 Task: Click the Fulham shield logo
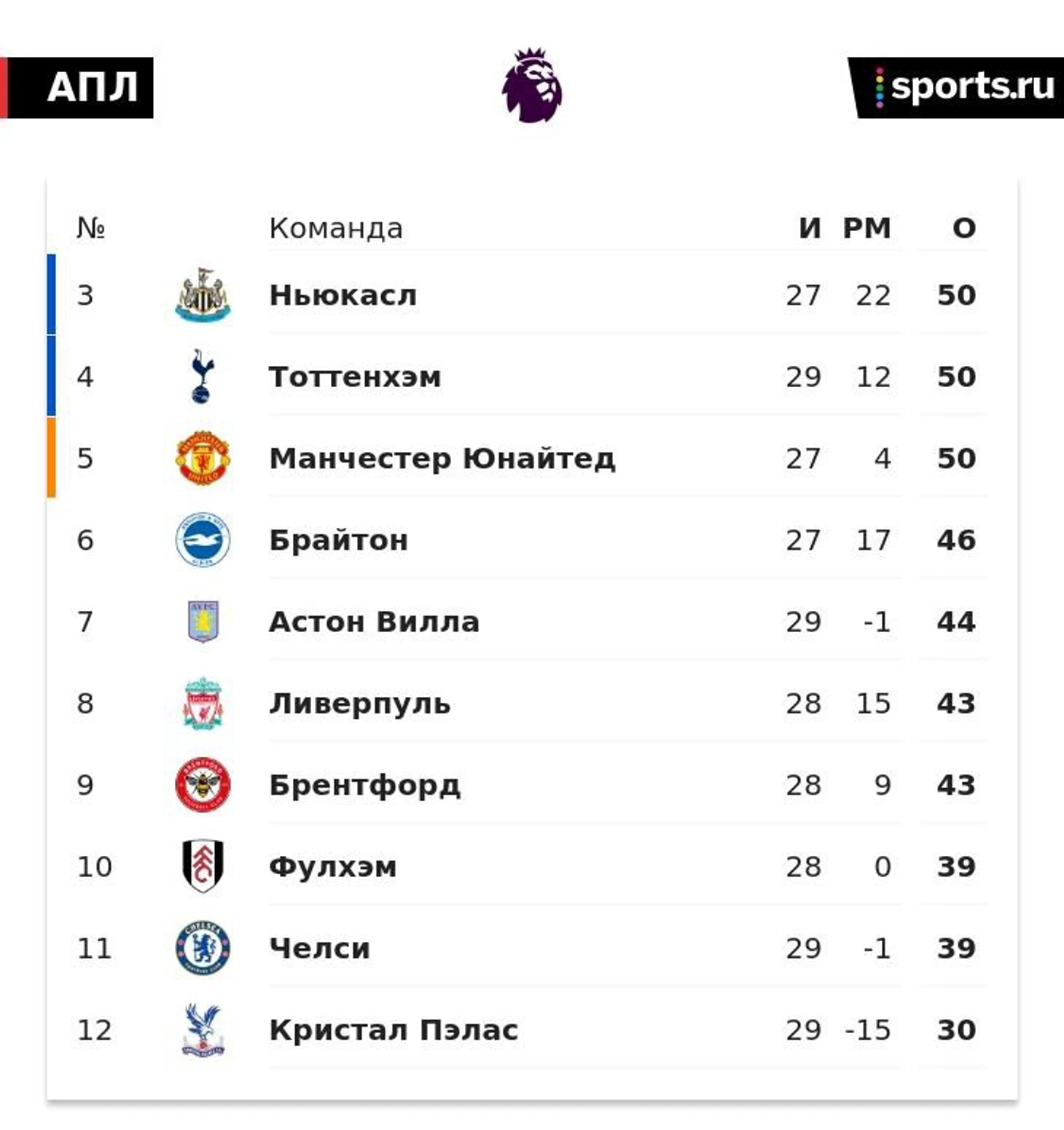(x=203, y=866)
